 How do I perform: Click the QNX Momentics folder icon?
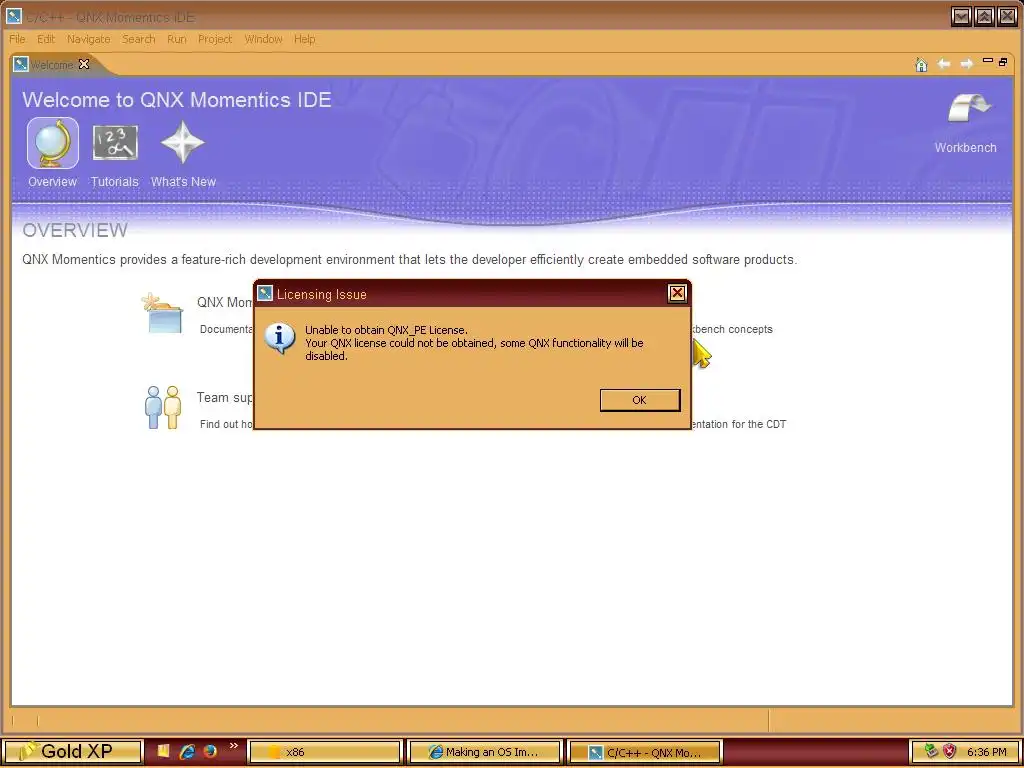point(162,313)
